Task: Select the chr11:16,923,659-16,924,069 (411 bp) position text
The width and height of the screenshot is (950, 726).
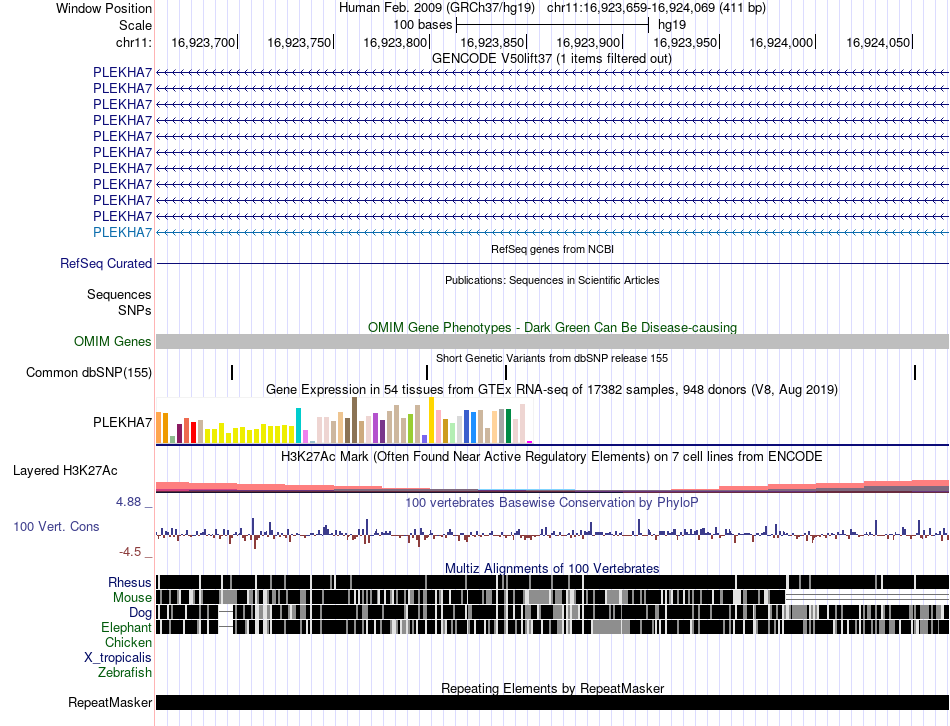Action: [x=656, y=8]
